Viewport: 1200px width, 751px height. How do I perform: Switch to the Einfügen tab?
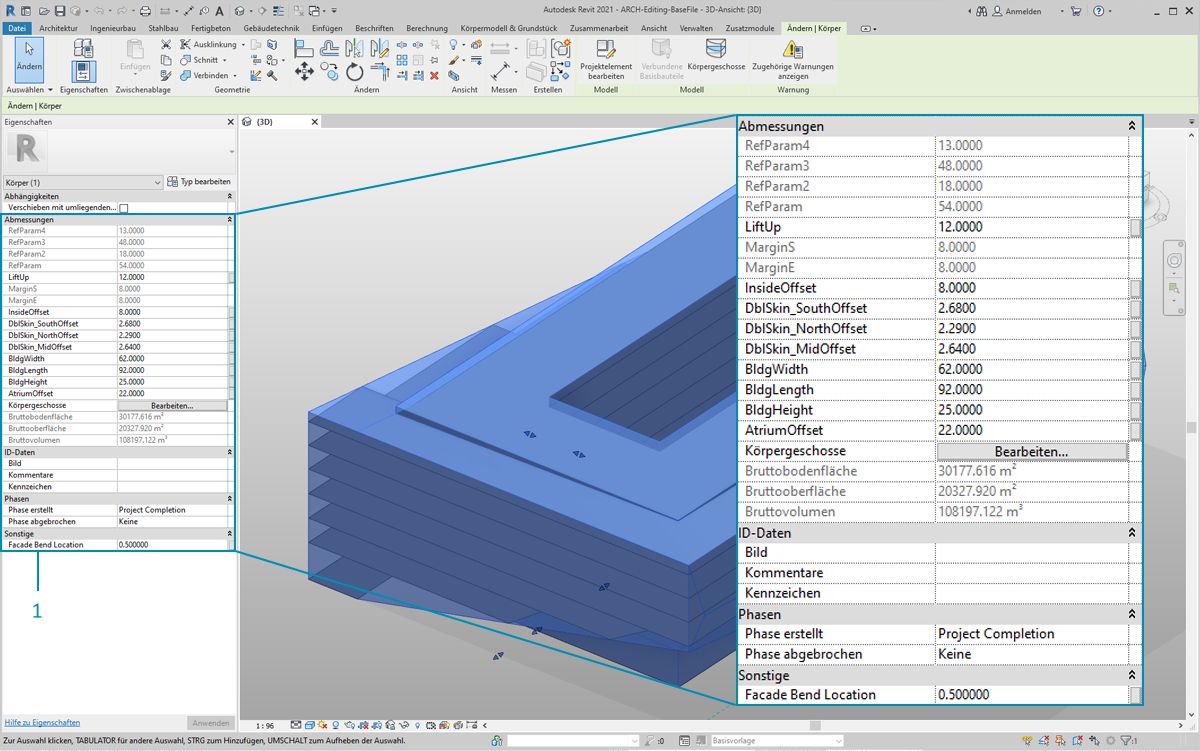coord(327,28)
